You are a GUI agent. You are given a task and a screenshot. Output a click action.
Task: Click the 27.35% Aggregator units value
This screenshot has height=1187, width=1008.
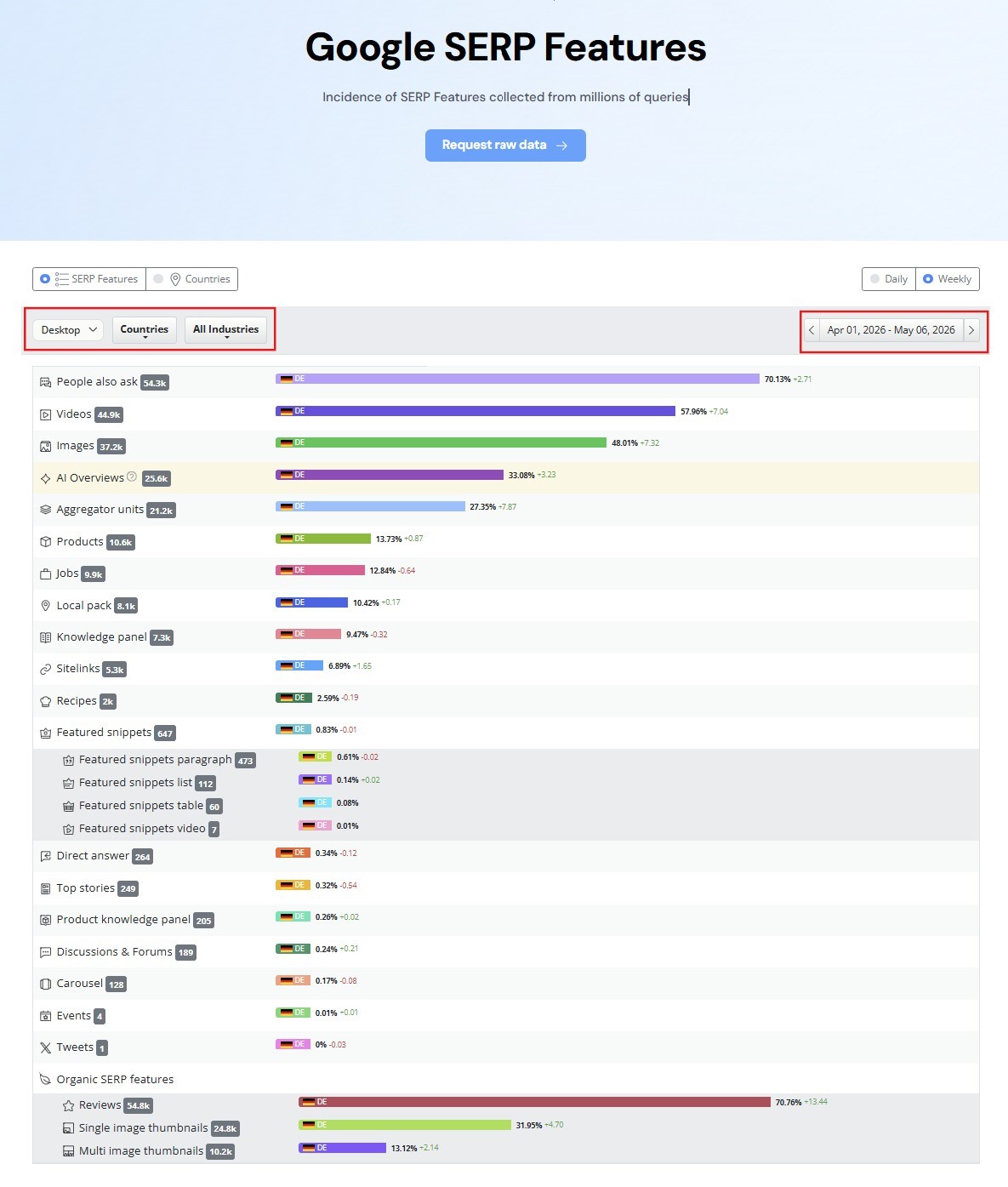(482, 507)
